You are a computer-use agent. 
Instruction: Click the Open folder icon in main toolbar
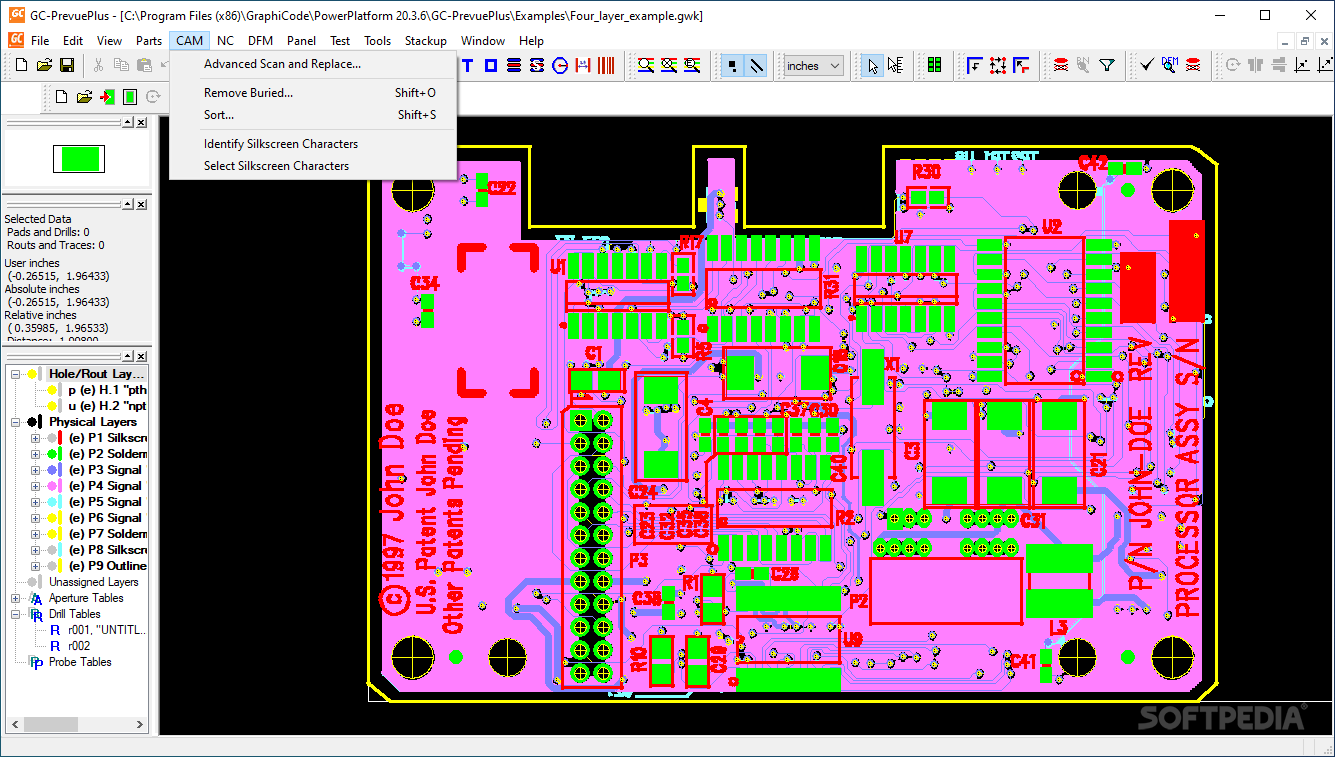click(x=44, y=66)
